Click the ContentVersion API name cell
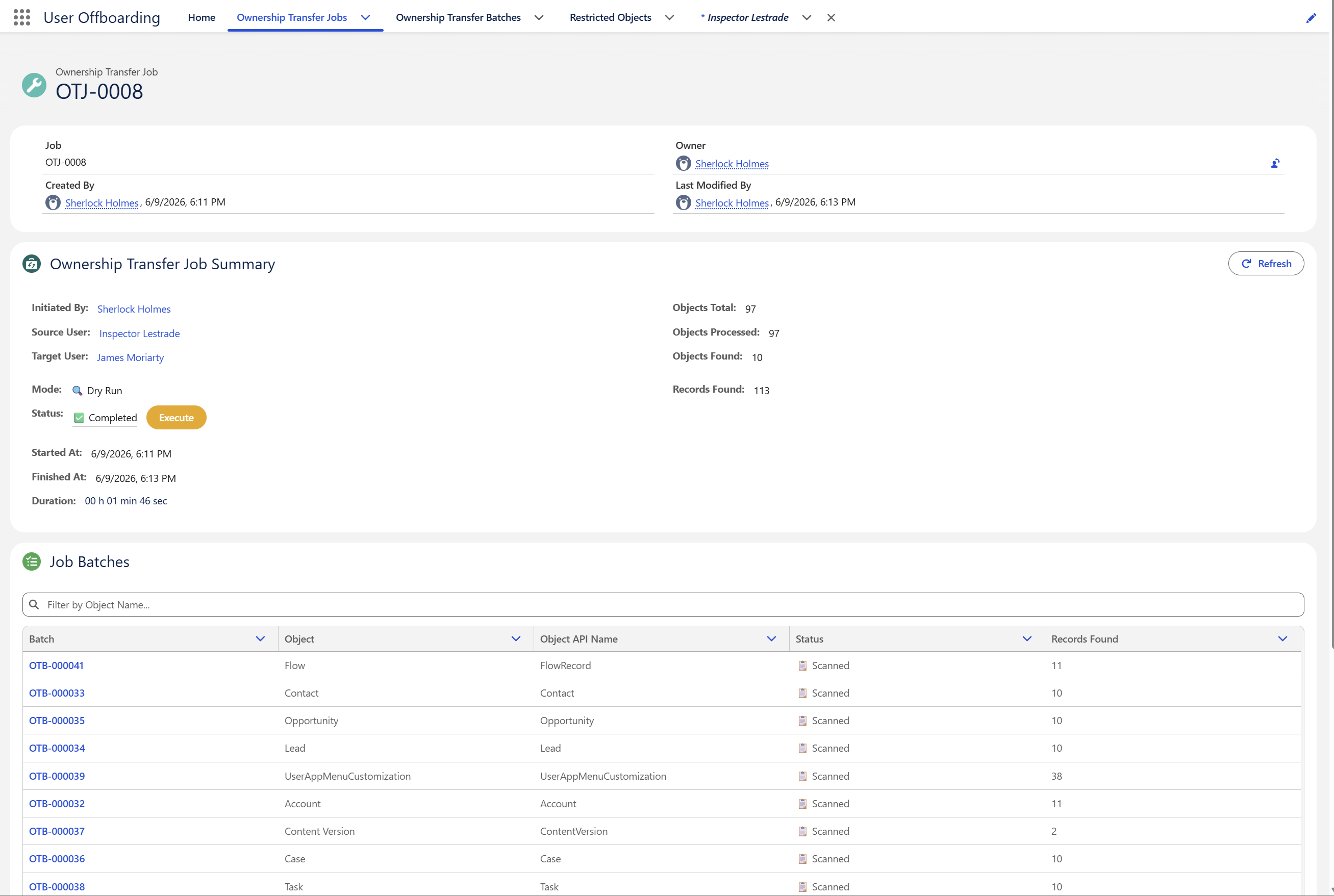 click(x=573, y=831)
